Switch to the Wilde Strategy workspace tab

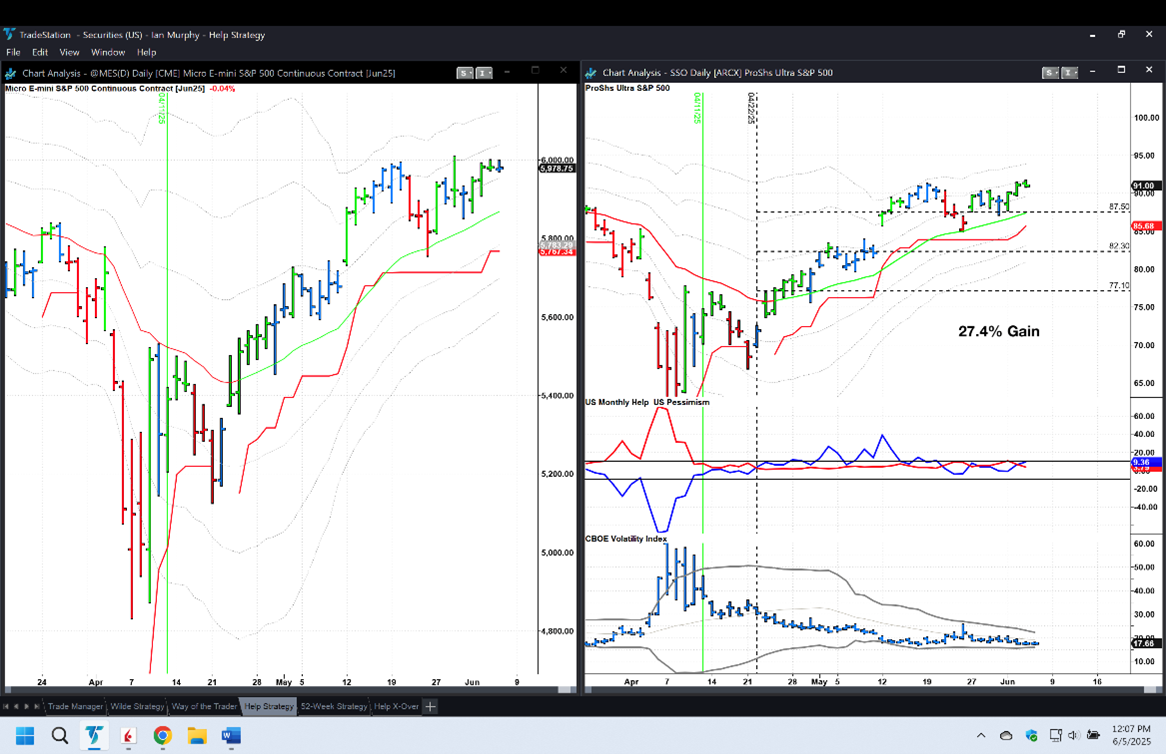(137, 706)
